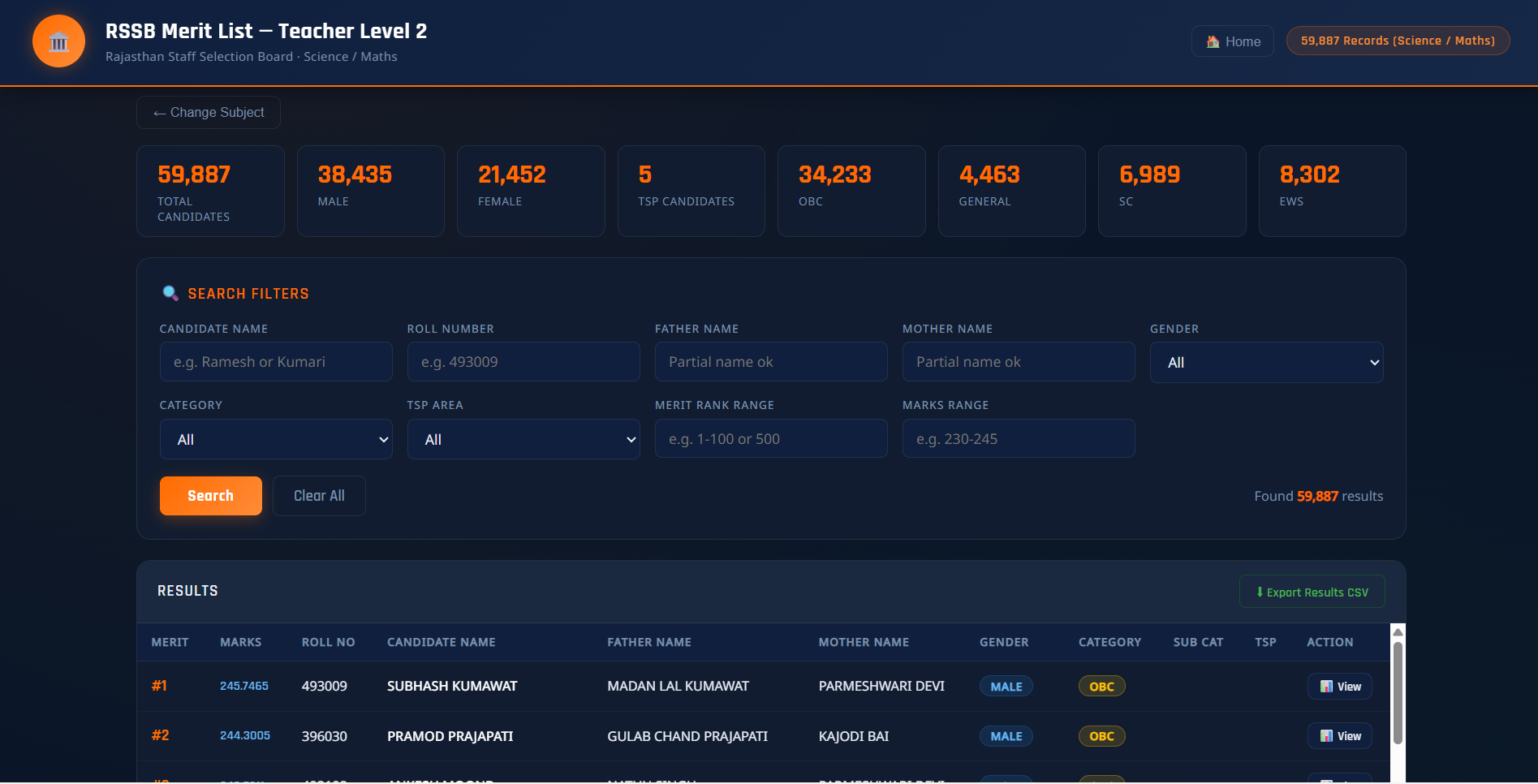The image size is (1538, 784).
Task: Focus the Candidate Name field
Action: (276, 362)
